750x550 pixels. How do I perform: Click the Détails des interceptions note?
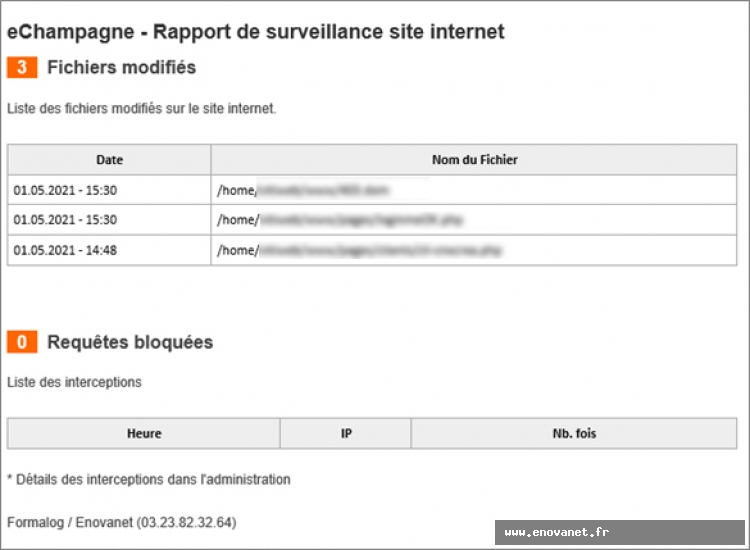[x=149, y=479]
